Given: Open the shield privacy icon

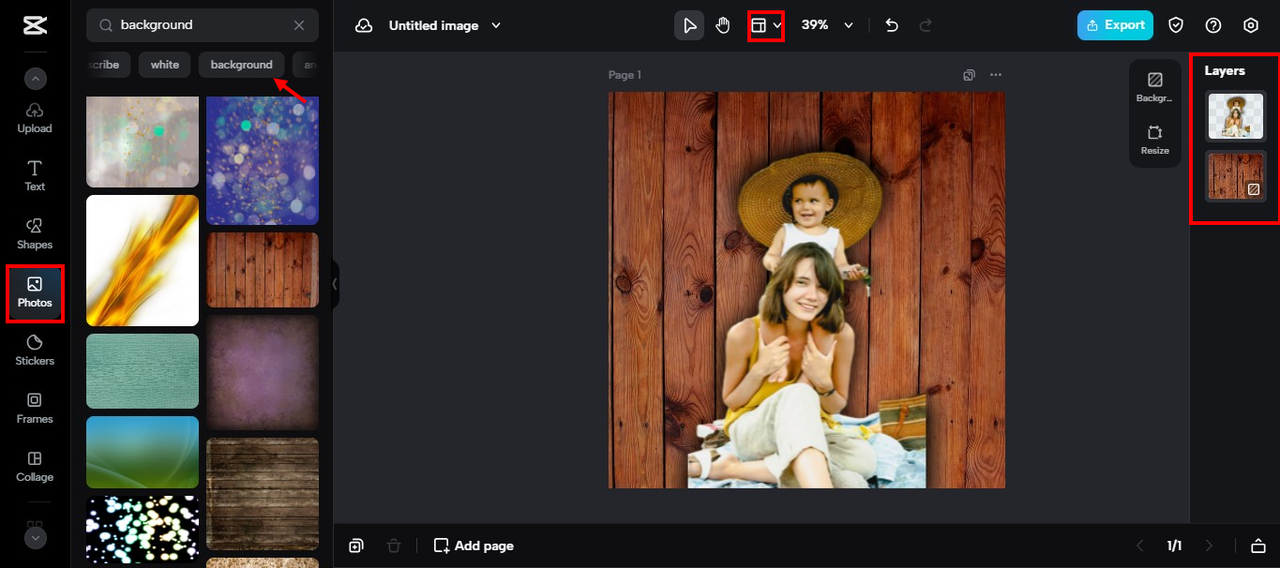Looking at the screenshot, I should coord(1177,25).
